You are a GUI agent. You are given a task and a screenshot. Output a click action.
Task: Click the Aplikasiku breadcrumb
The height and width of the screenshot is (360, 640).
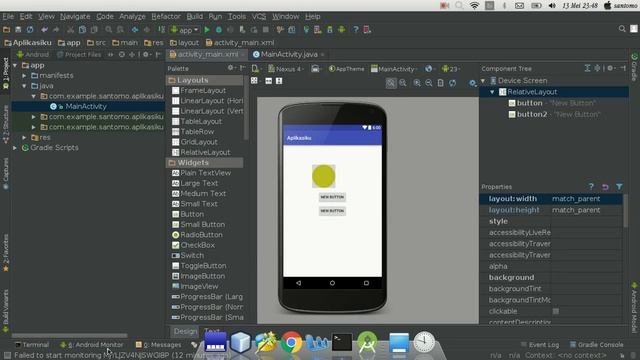tap(28, 42)
